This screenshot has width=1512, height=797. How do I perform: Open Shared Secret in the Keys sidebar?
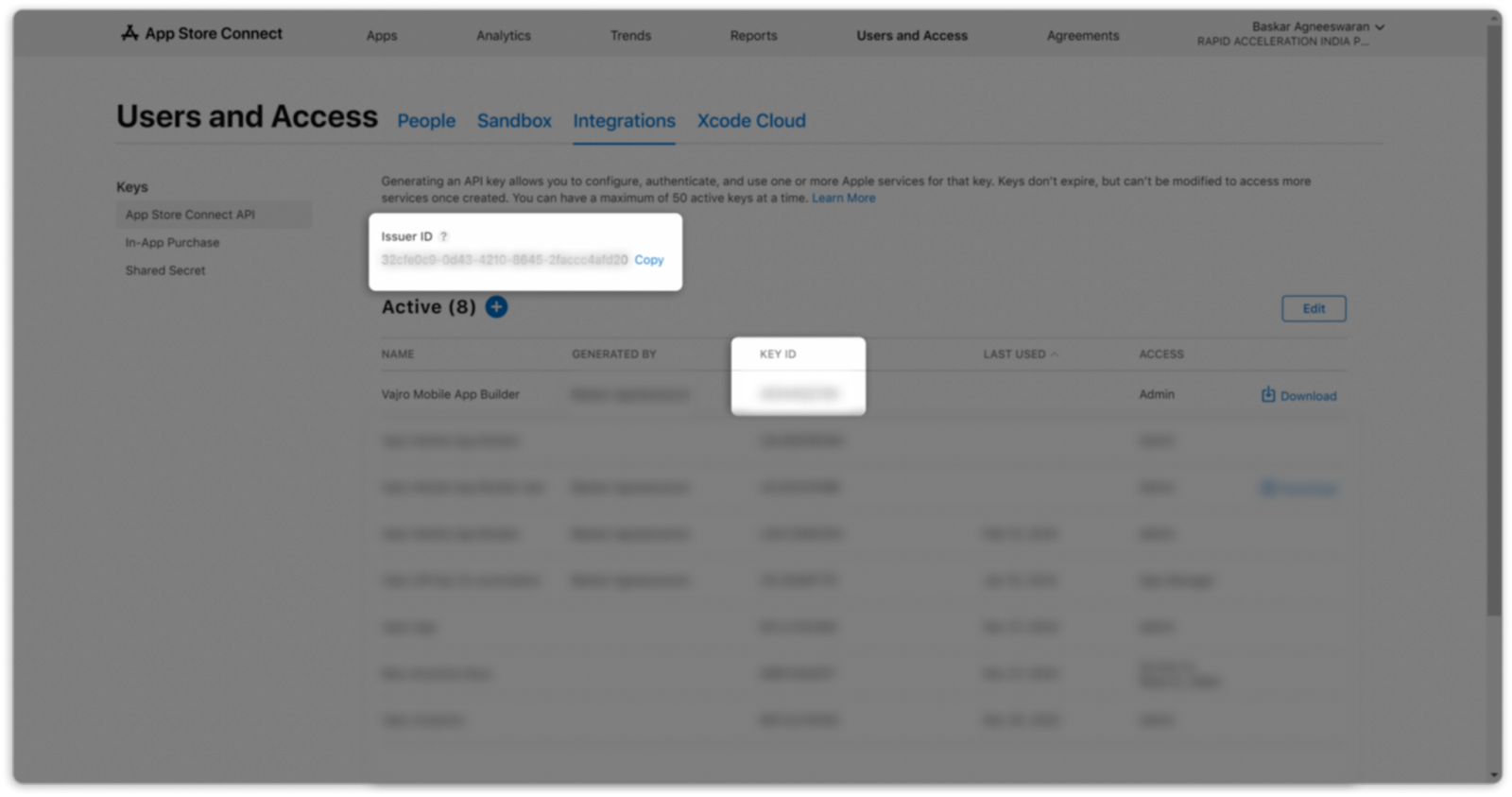[165, 270]
